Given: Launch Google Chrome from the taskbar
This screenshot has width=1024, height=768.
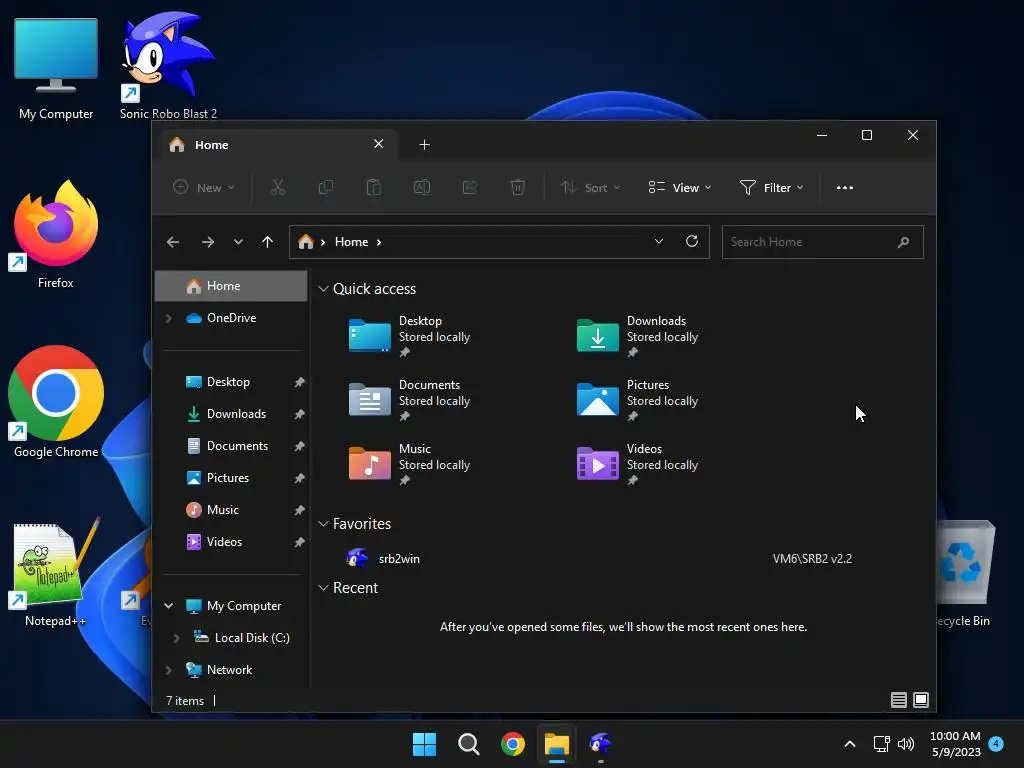Looking at the screenshot, I should pos(513,743).
